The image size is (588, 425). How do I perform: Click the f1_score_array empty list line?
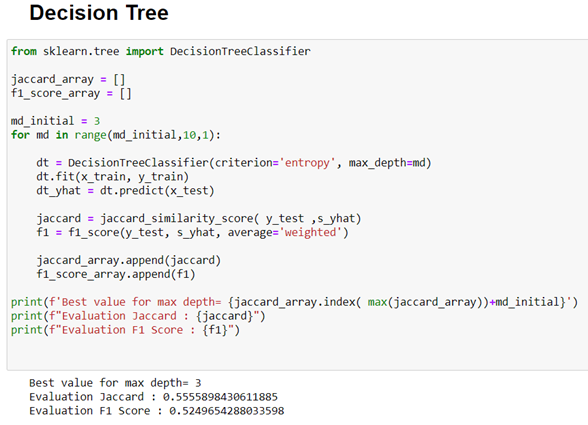71,93
